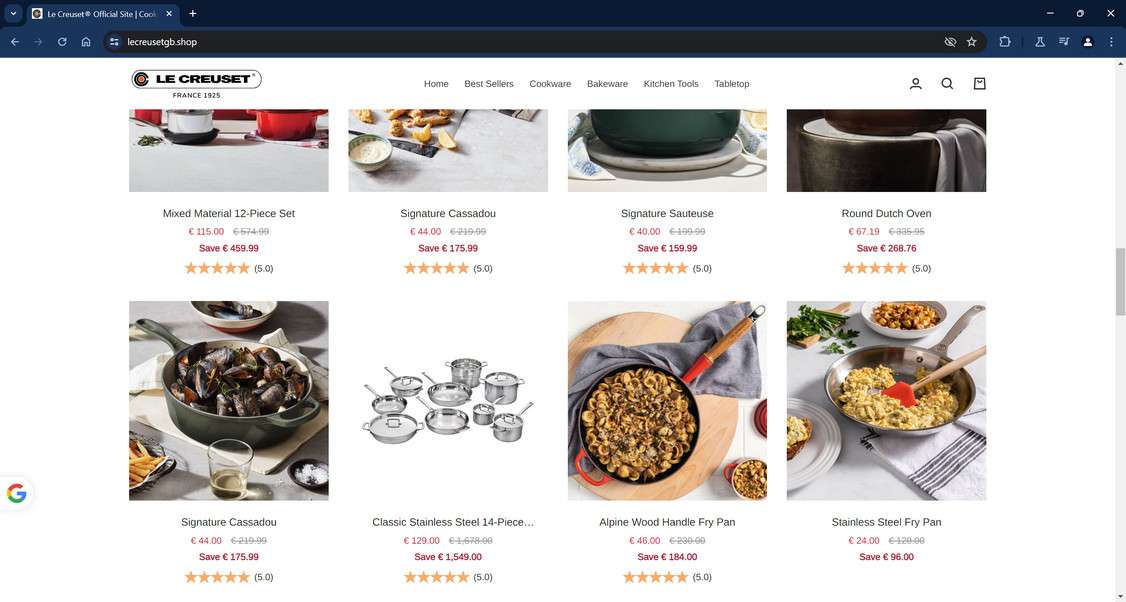The height and width of the screenshot is (602, 1126).
Task: Expand the tab search dropdown arrow
Action: click(13, 14)
